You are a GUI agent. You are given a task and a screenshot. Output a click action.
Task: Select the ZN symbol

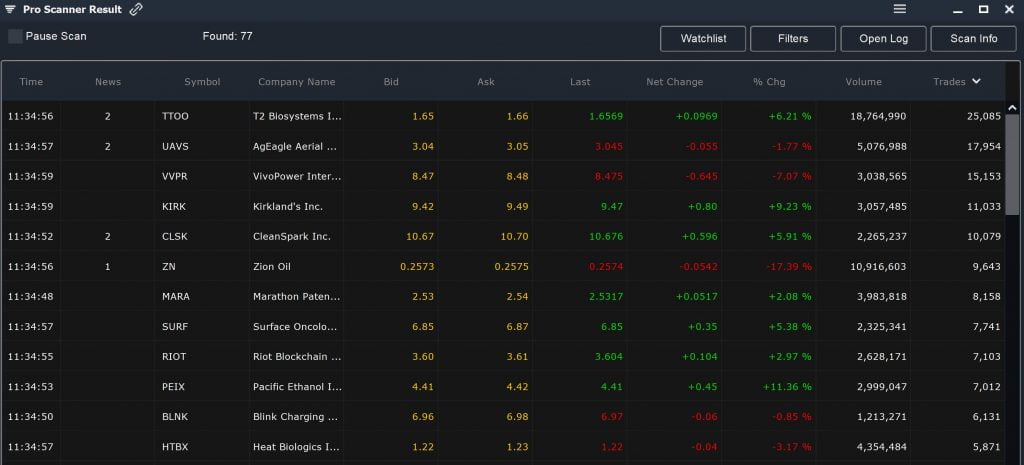pos(168,266)
